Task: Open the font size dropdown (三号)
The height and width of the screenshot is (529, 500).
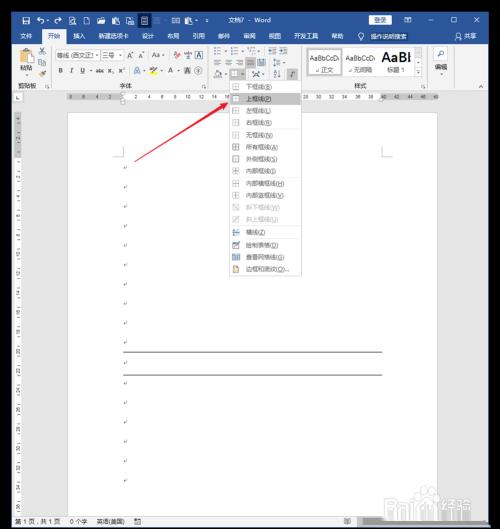Action: point(112,55)
